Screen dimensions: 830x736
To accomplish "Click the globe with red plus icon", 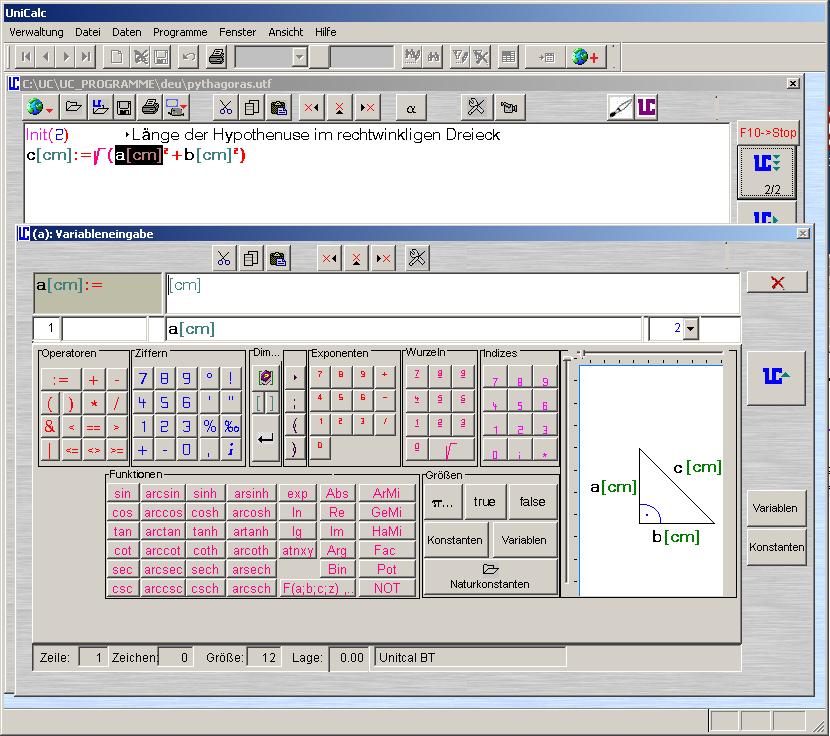I will pos(585,57).
